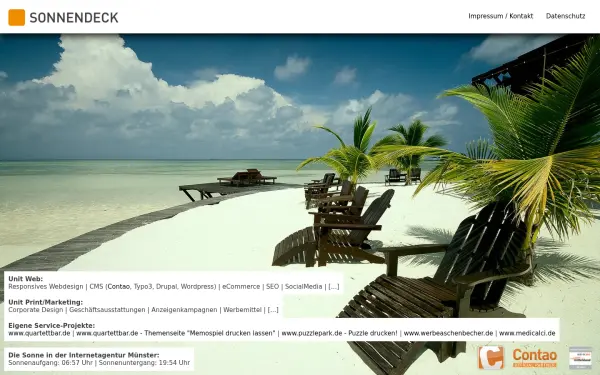This screenshot has width=600, height=375.
Task: Click the 'SEO' text
Action: tap(272, 287)
